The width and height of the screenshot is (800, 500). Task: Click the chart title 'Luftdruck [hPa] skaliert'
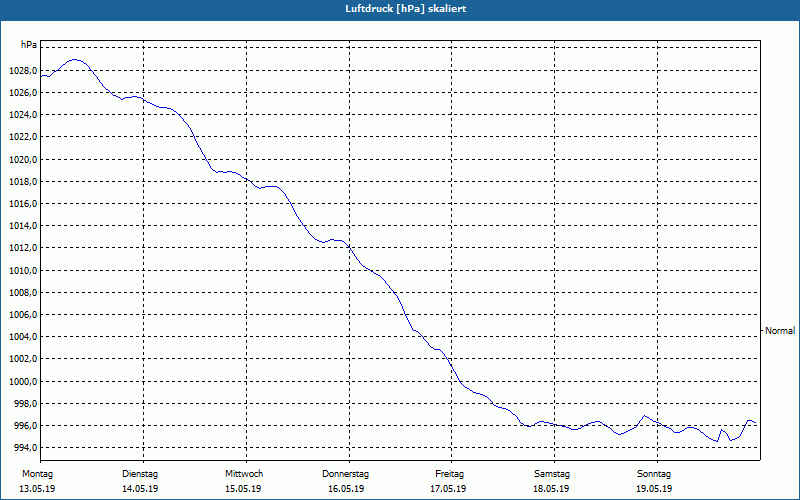406,9
